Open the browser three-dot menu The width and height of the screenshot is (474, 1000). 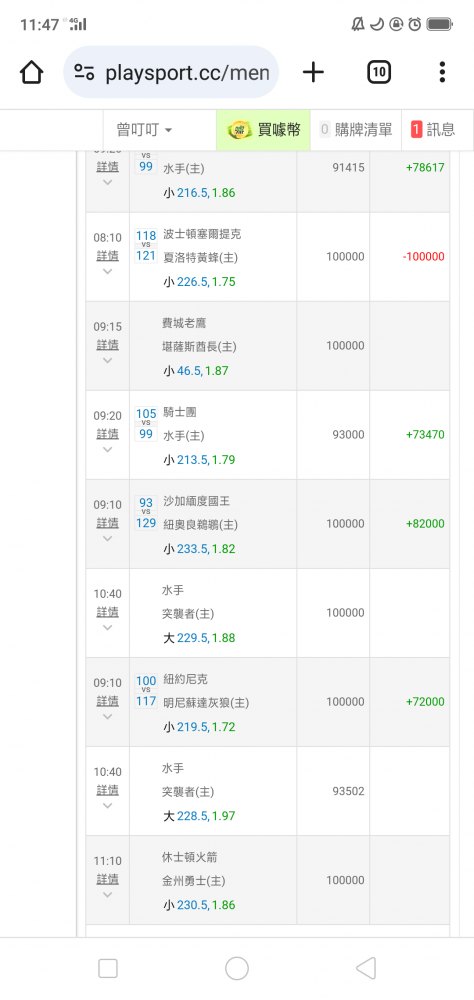[x=442, y=72]
